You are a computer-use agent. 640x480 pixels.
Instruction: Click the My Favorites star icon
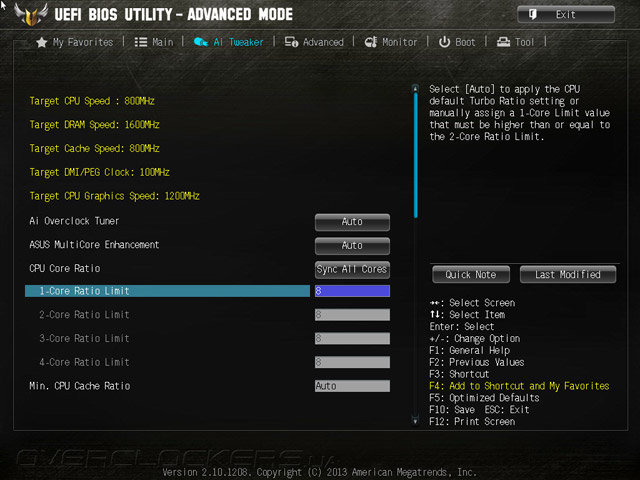[42, 42]
